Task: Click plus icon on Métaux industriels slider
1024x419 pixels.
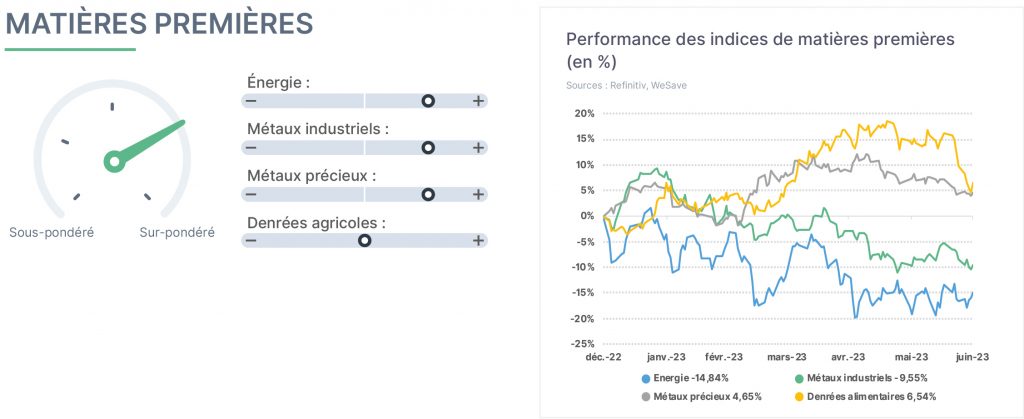Action: pyautogui.click(x=479, y=148)
